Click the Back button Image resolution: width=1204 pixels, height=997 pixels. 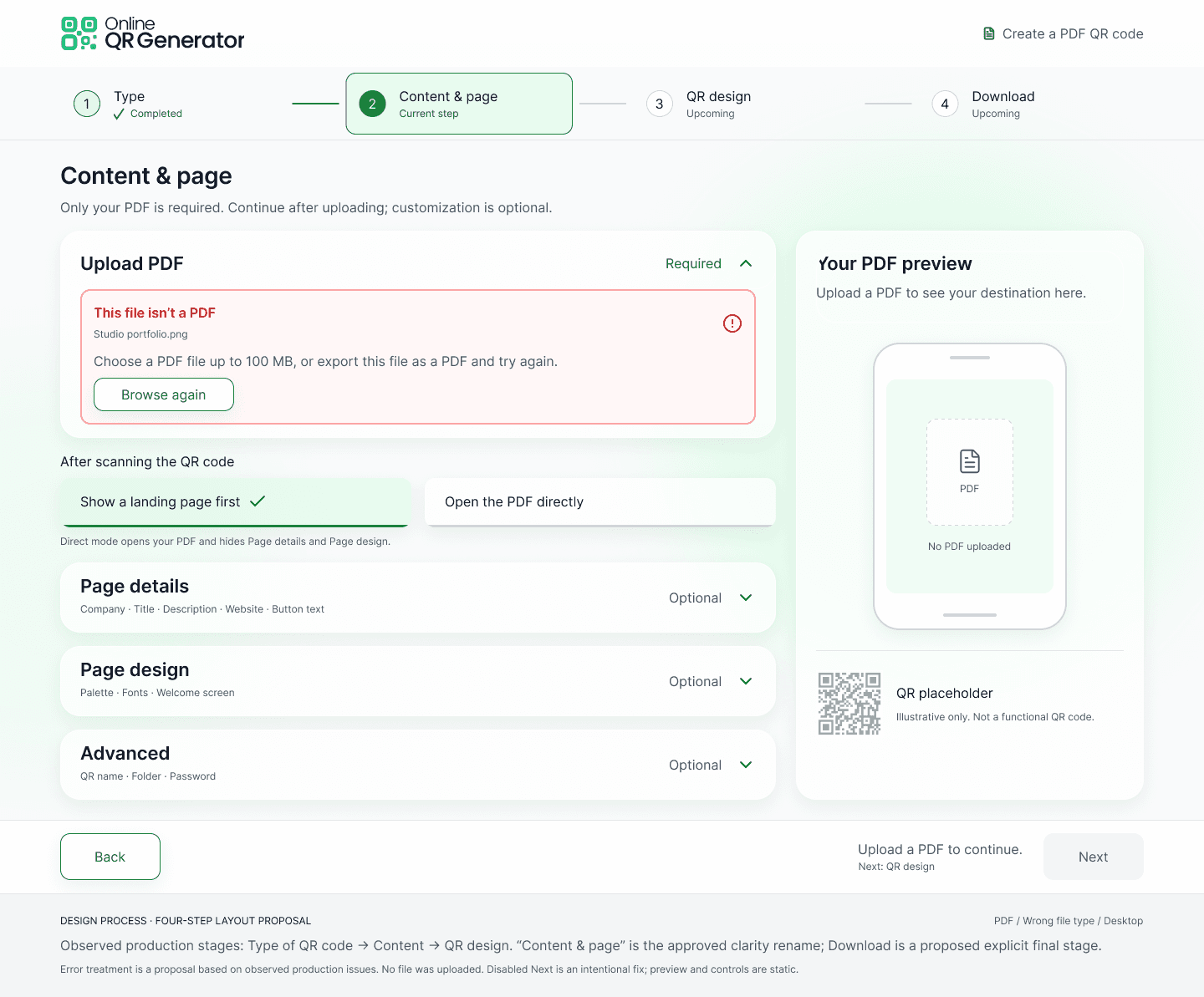click(110, 857)
